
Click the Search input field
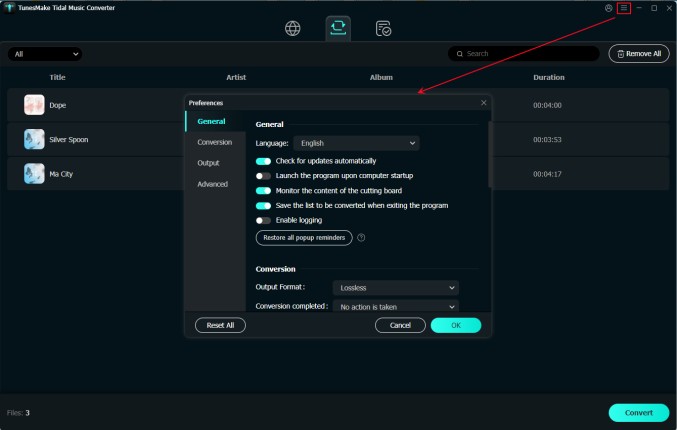[x=524, y=54]
